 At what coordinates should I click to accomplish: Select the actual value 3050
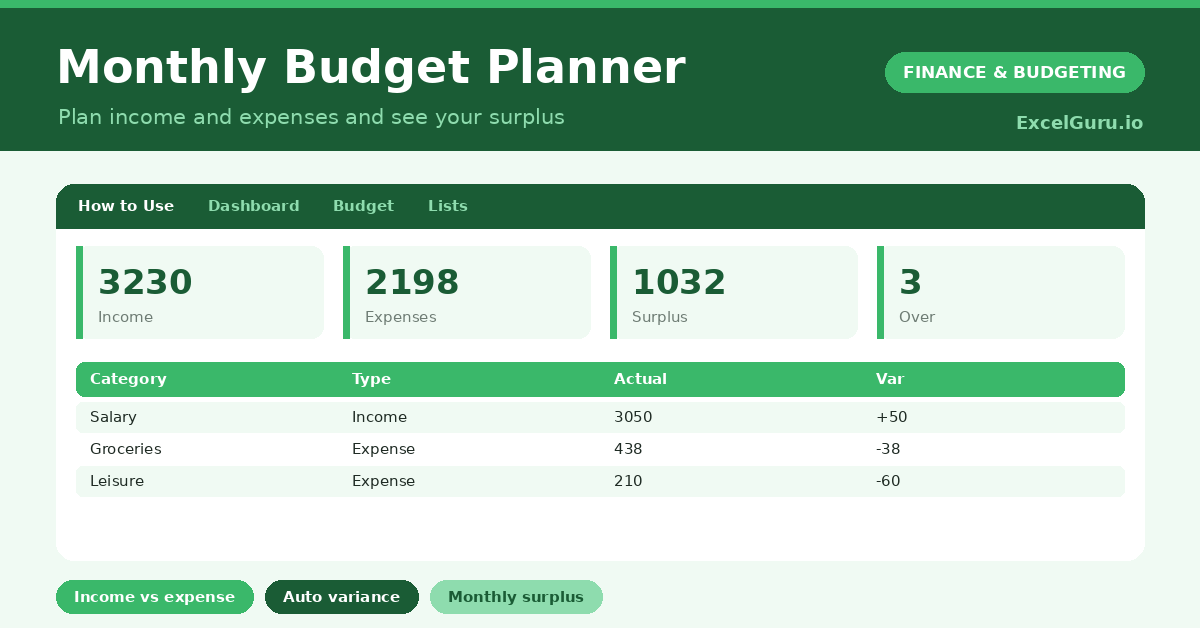click(633, 417)
